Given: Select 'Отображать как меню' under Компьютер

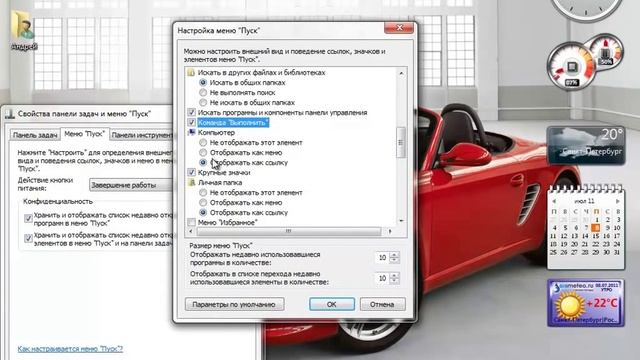Looking at the screenshot, I should (203, 152).
